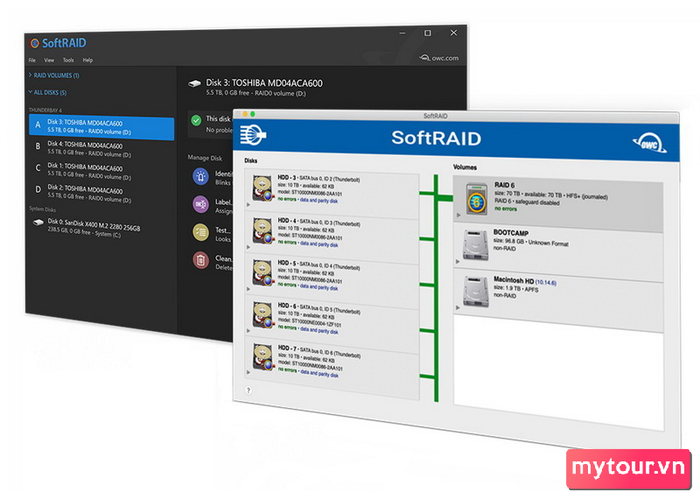Select Disk 1: TOSHIBA MD04ACA600 row C
The width and height of the screenshot is (700, 501).
coord(101,171)
